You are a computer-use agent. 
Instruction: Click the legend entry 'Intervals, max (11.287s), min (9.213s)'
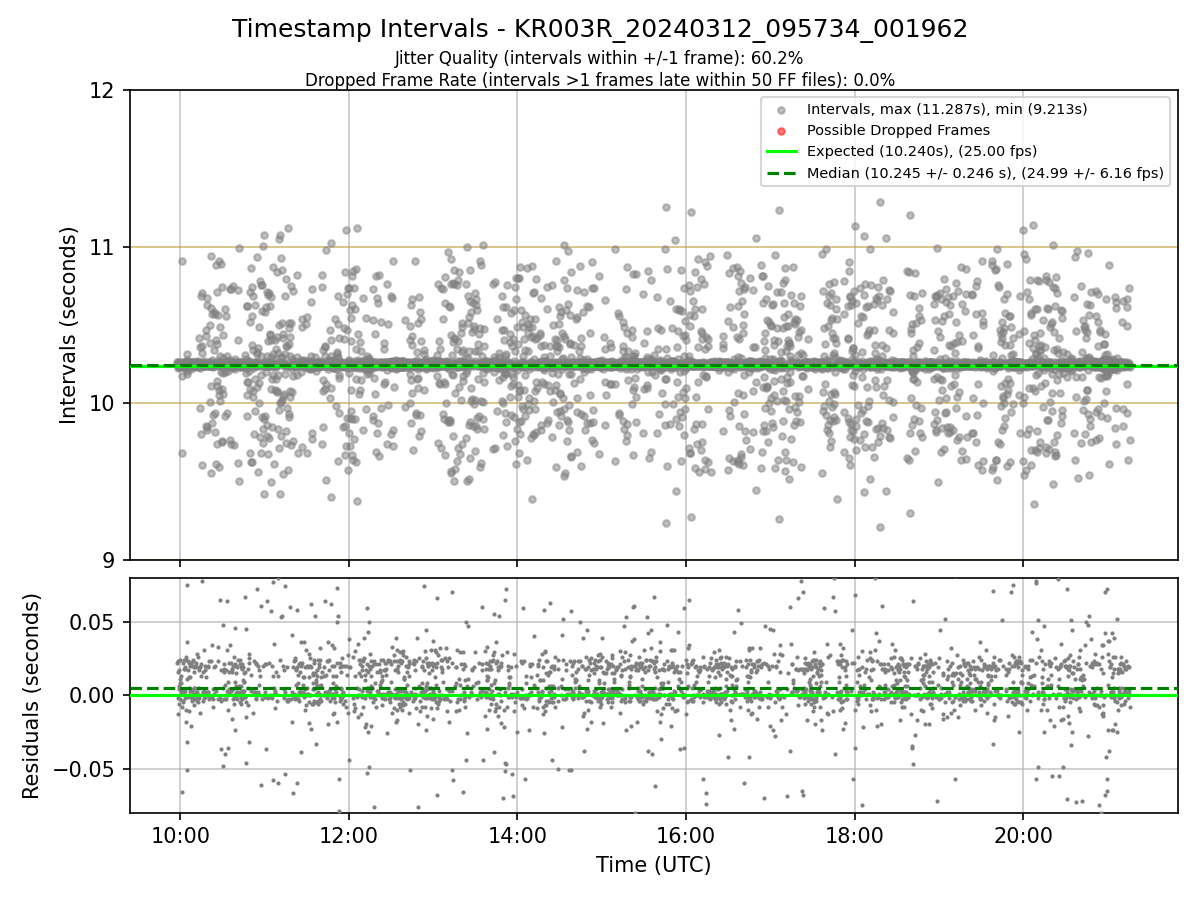(946, 109)
